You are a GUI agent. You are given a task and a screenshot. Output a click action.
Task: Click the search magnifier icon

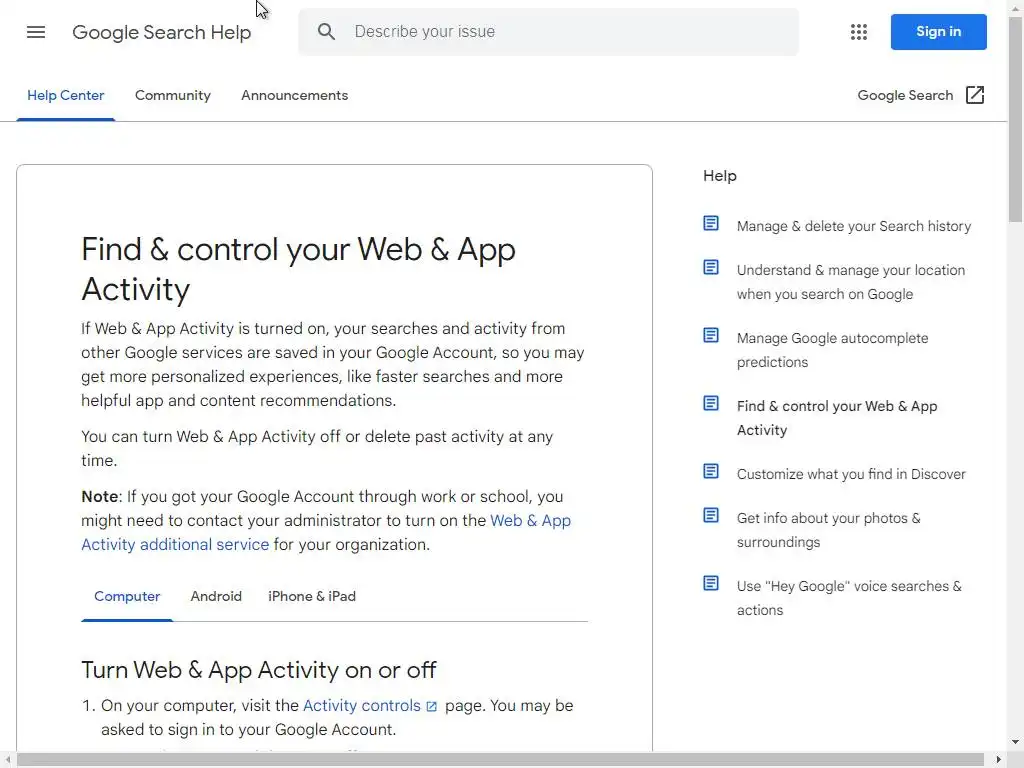326,32
